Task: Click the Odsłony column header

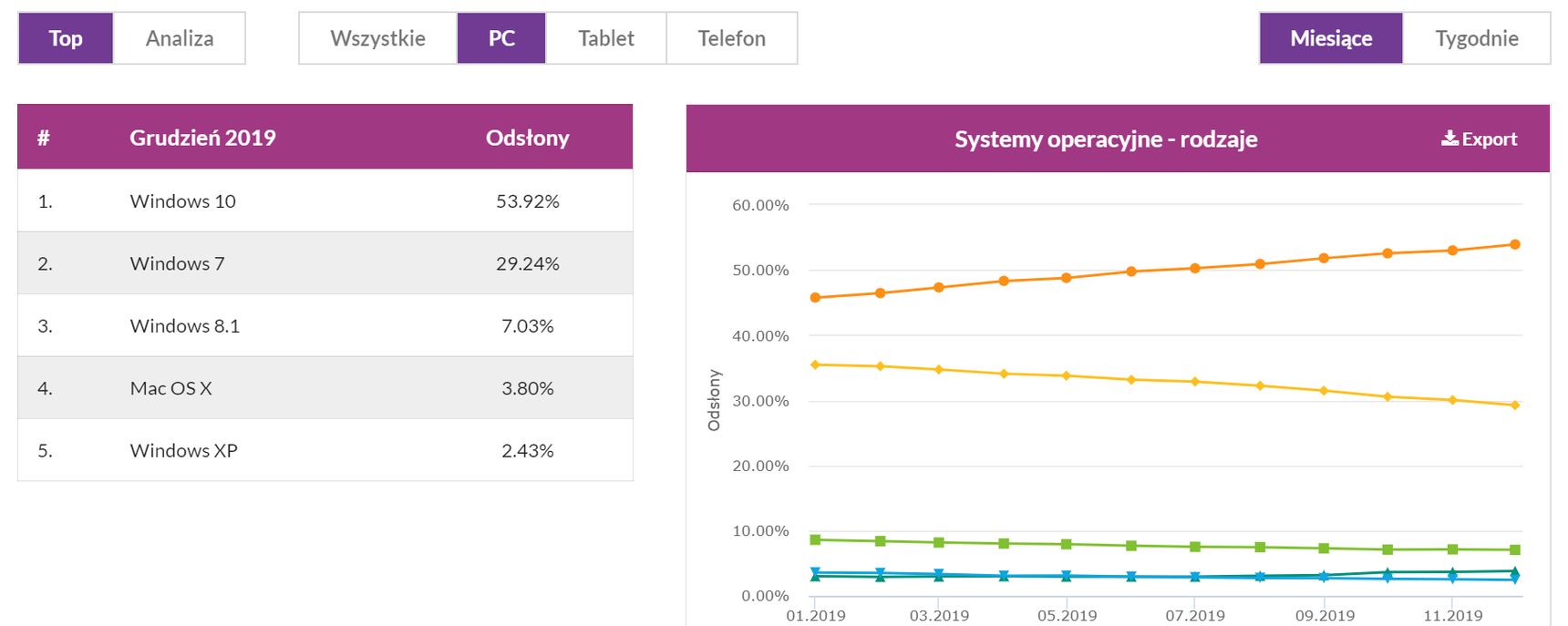Action: (527, 138)
